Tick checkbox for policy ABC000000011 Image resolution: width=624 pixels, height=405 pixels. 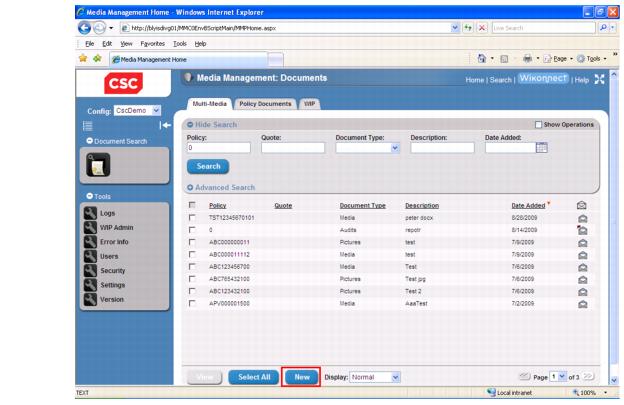[193, 241]
